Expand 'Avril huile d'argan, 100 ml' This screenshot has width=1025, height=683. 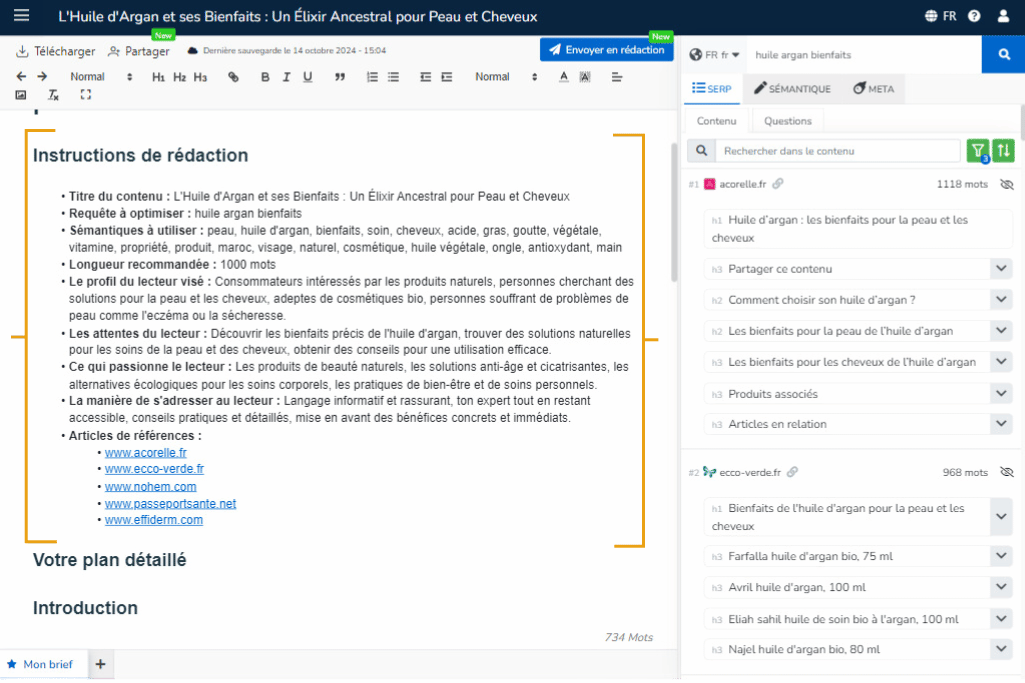1001,588
